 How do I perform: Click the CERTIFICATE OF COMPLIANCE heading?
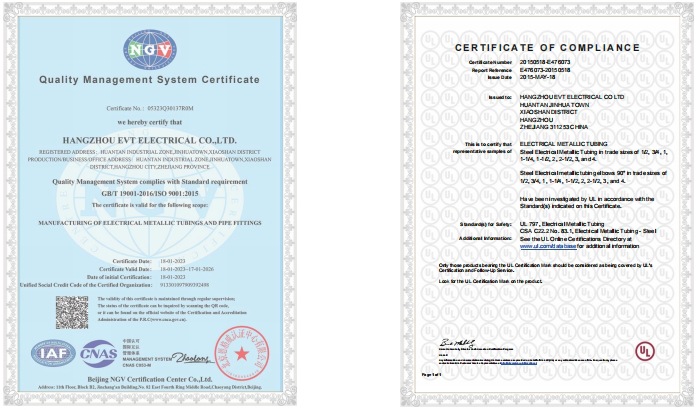(547, 48)
